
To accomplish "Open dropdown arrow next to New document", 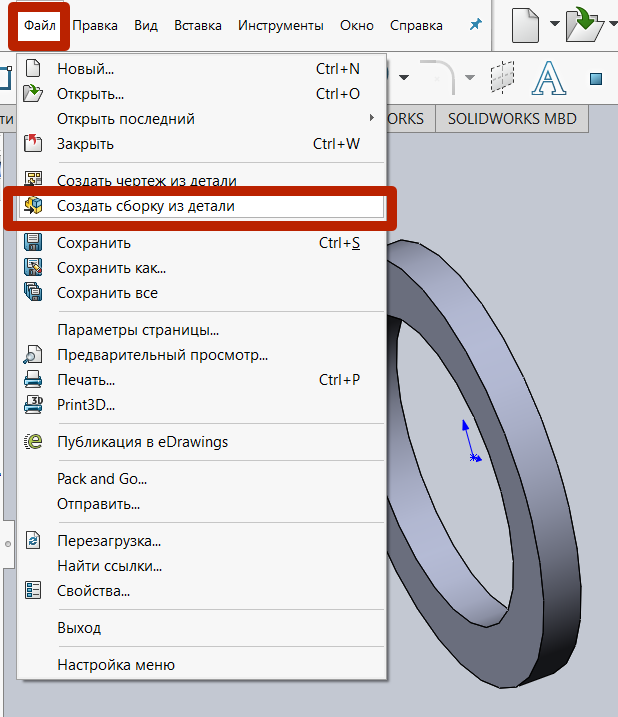I will pos(555,25).
